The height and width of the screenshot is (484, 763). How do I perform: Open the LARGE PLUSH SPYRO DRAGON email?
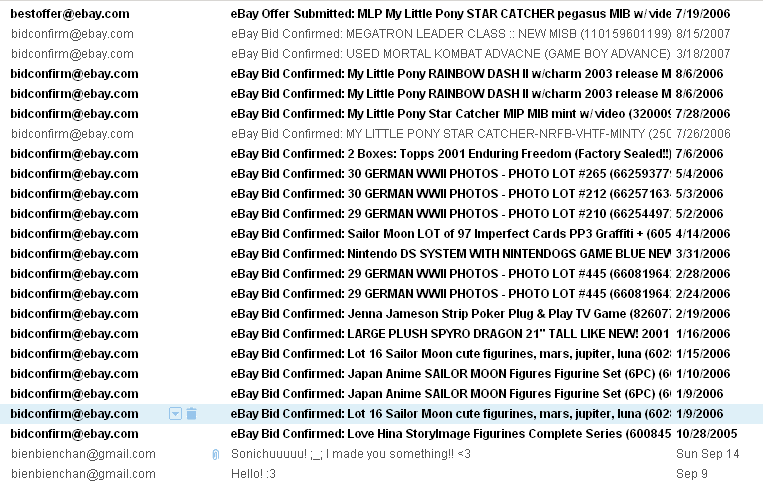[451, 334]
